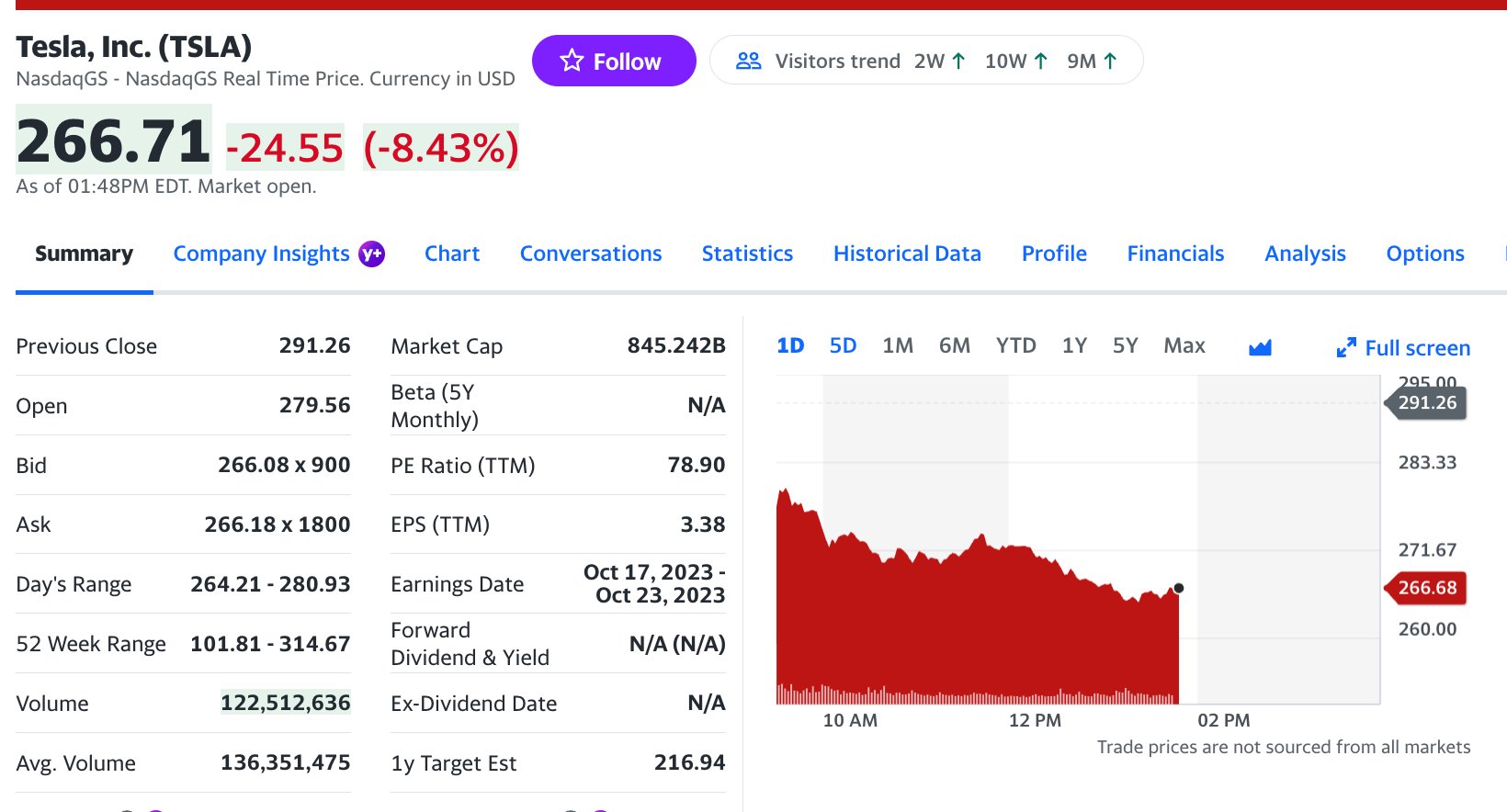
Task: Click the star icon in Follow button
Action: coord(572,61)
